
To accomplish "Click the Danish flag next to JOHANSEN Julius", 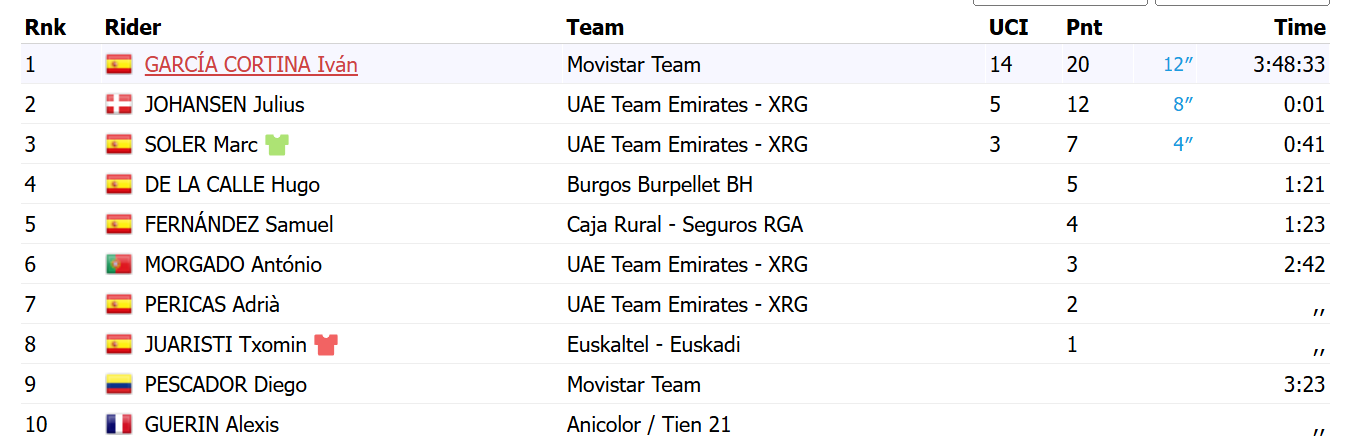I will pos(119,105).
